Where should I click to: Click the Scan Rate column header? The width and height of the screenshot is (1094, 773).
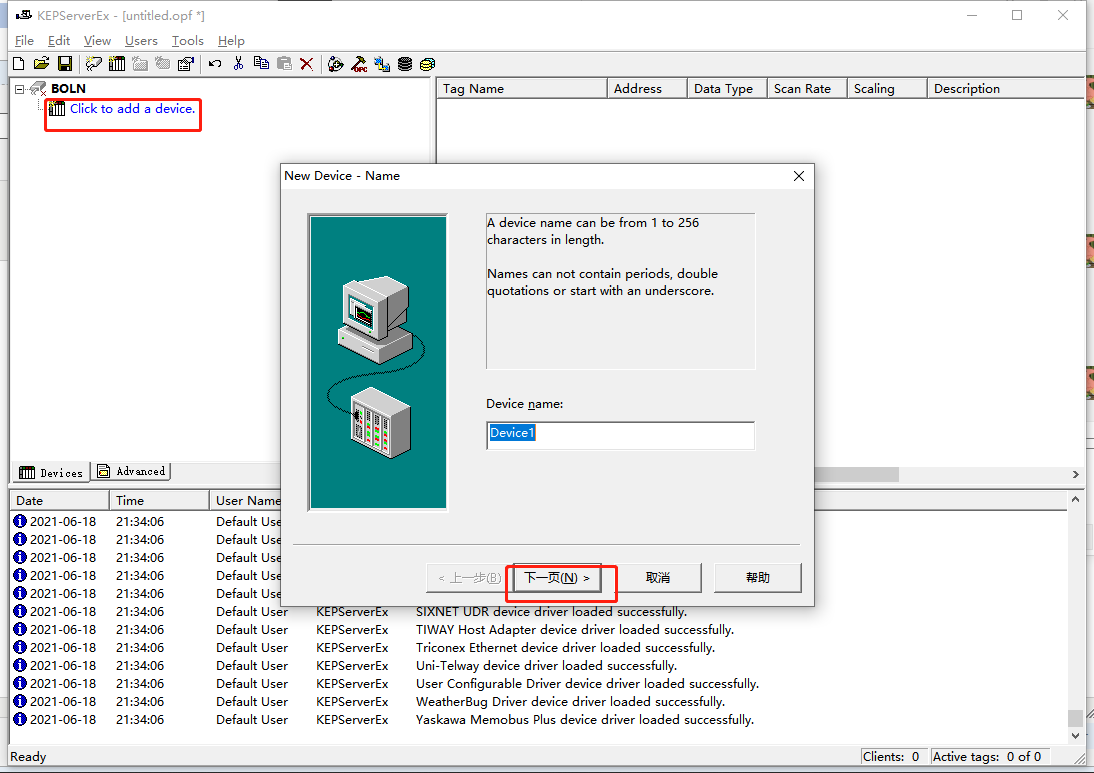[x=807, y=89]
